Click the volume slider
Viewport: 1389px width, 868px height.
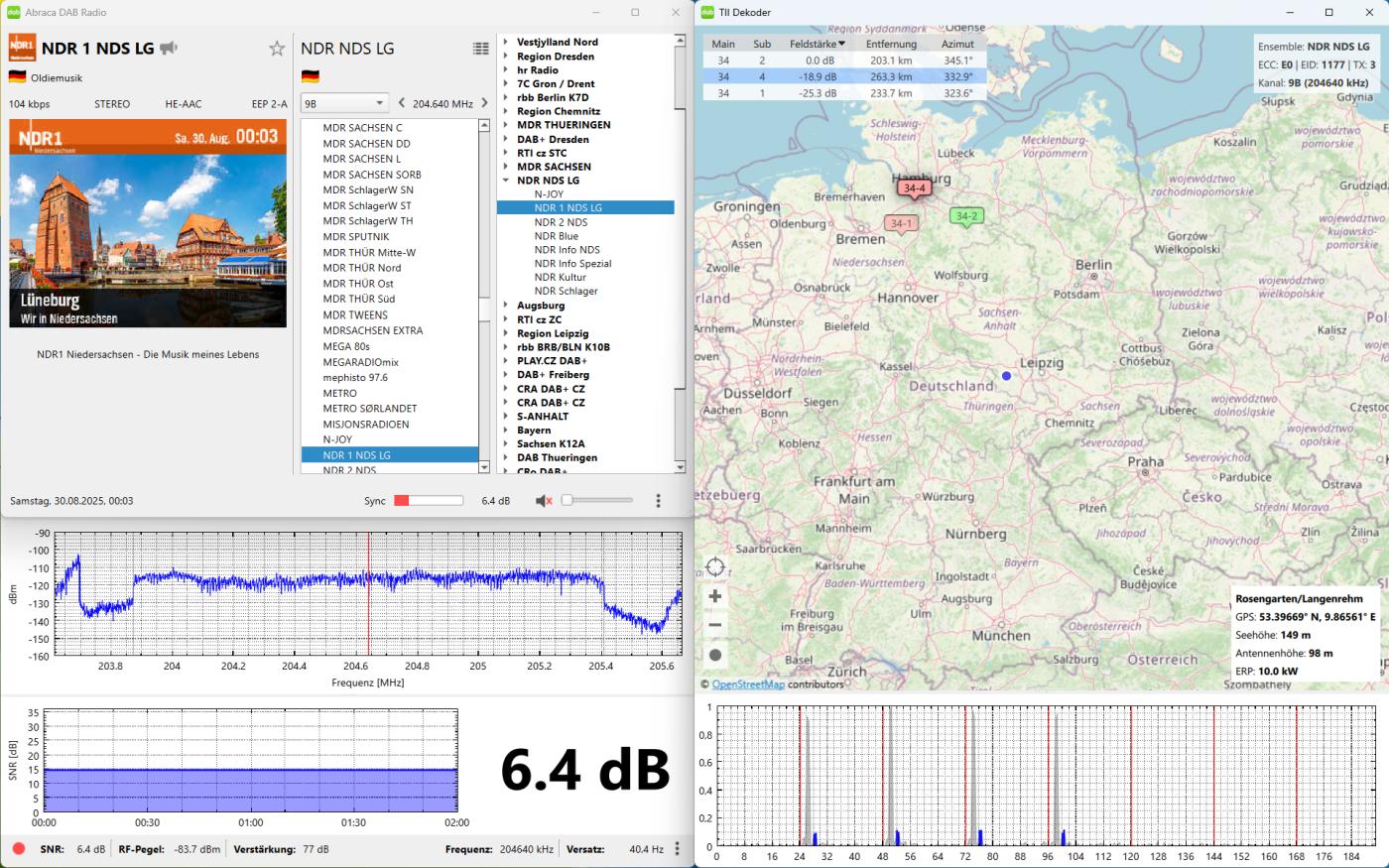coord(597,501)
